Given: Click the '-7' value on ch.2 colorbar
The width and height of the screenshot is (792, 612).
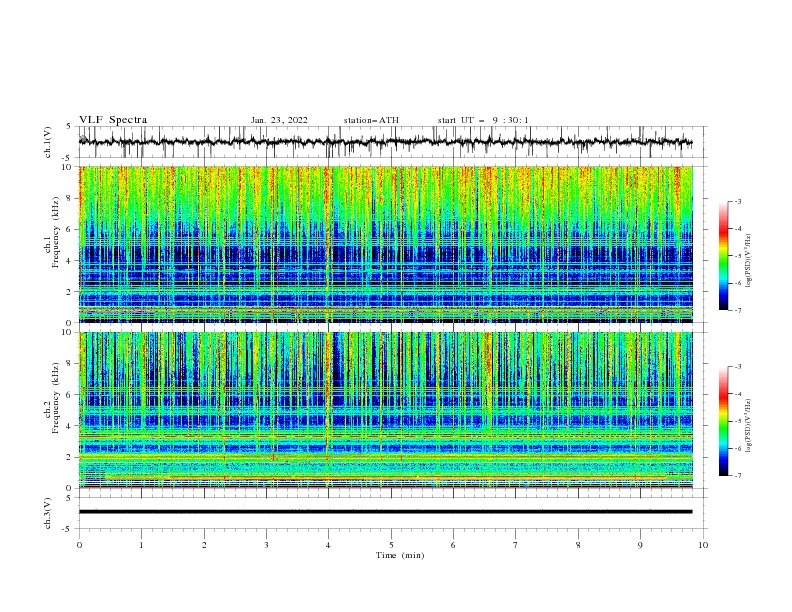Looking at the screenshot, I should 737,475.
